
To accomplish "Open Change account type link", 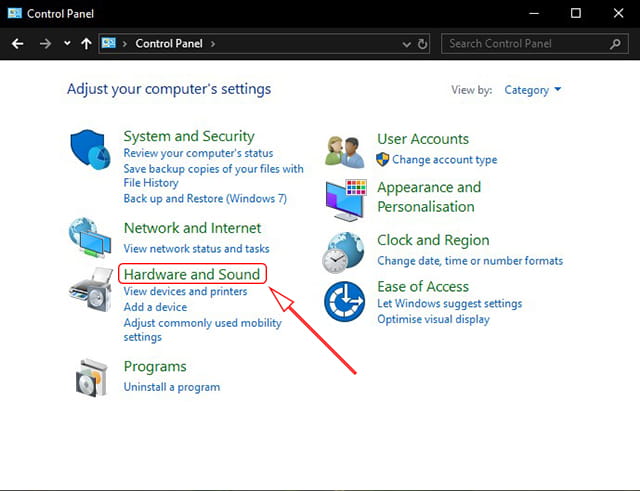I will tap(444, 160).
